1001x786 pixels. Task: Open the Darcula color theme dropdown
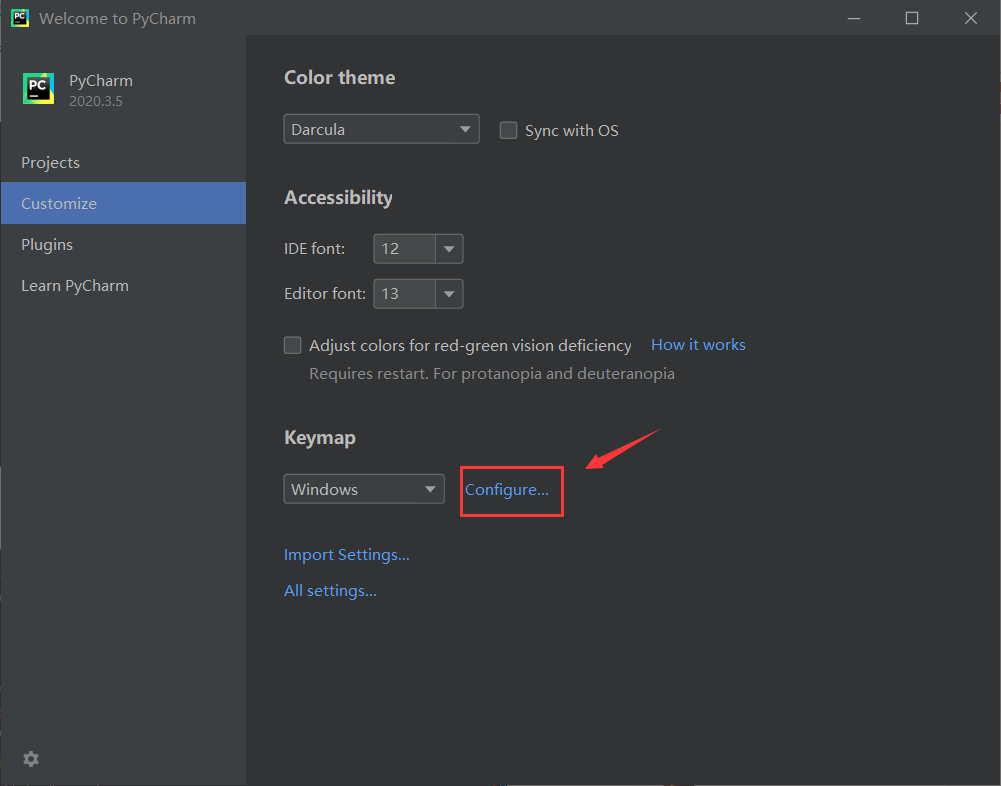(x=381, y=129)
